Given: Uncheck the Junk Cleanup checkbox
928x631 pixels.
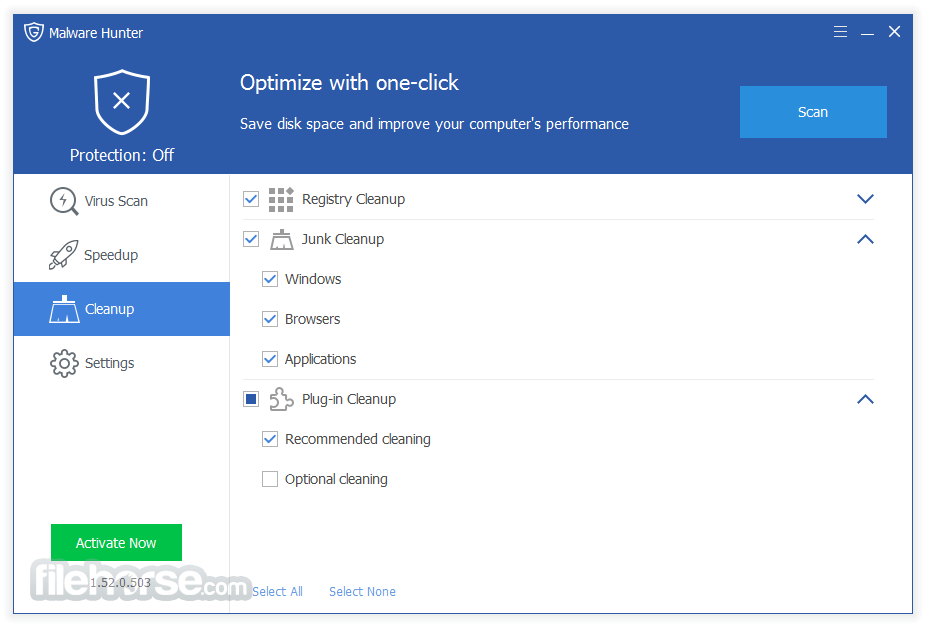Looking at the screenshot, I should (251, 239).
